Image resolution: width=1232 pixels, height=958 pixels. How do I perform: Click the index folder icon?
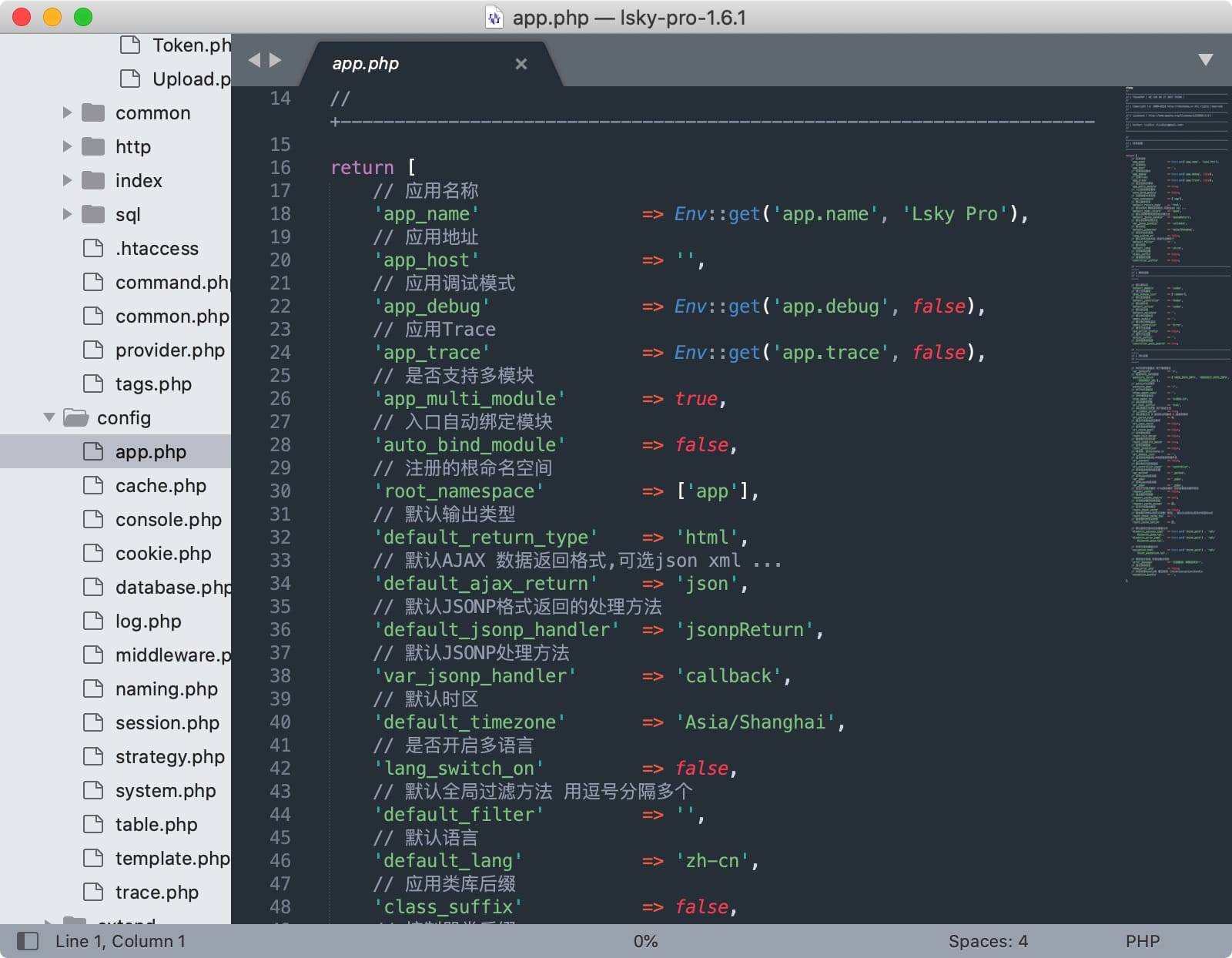point(93,180)
